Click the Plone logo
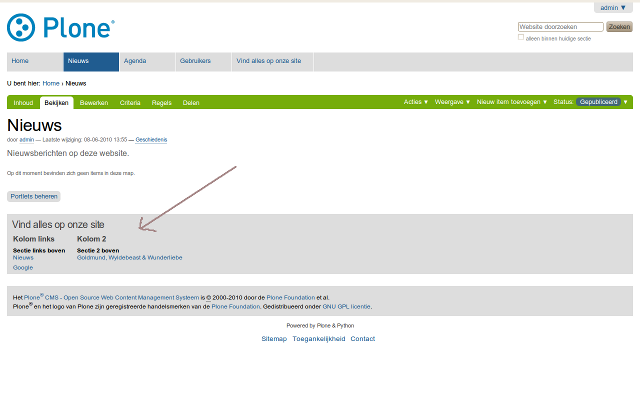 (60, 27)
